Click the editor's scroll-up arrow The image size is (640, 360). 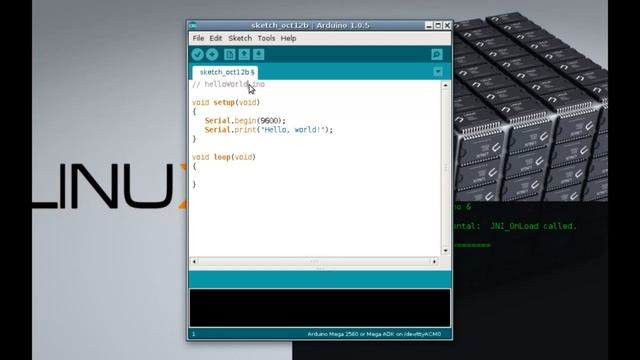[x=445, y=85]
